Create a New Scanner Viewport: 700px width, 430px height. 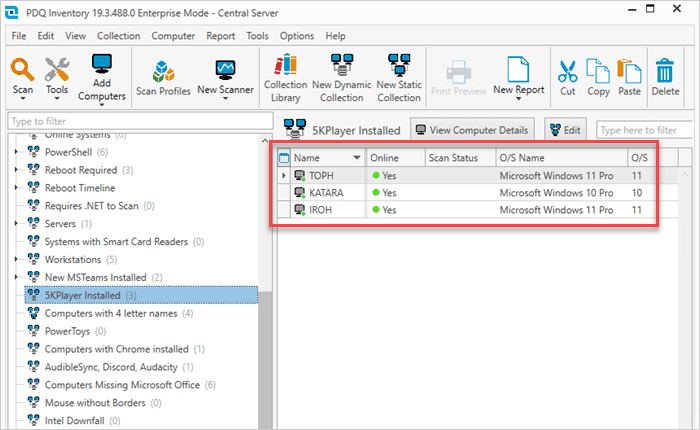tap(225, 78)
